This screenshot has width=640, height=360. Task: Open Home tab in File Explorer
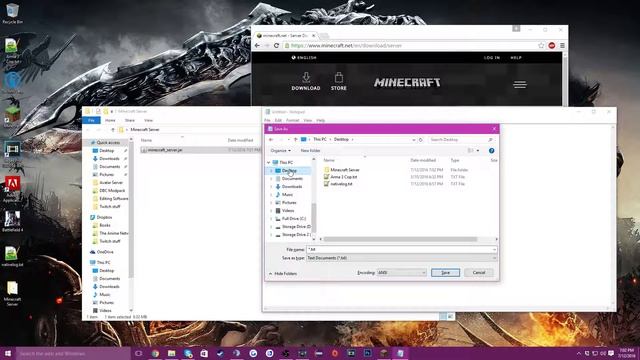110,120
